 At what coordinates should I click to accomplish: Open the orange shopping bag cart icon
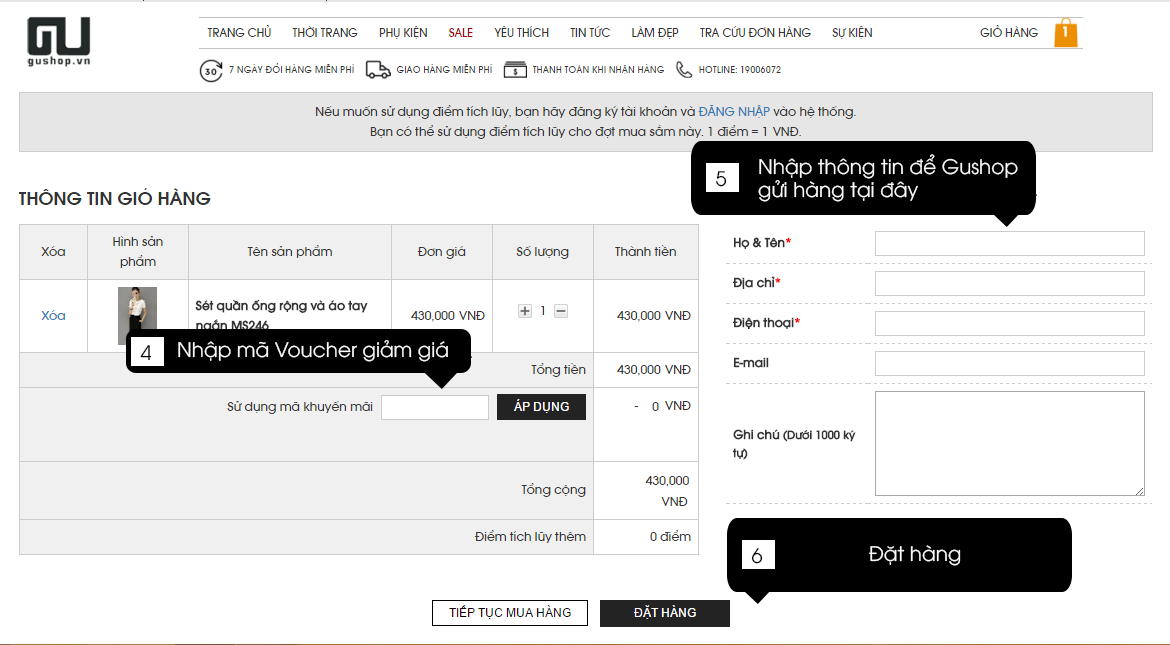[x=1066, y=33]
